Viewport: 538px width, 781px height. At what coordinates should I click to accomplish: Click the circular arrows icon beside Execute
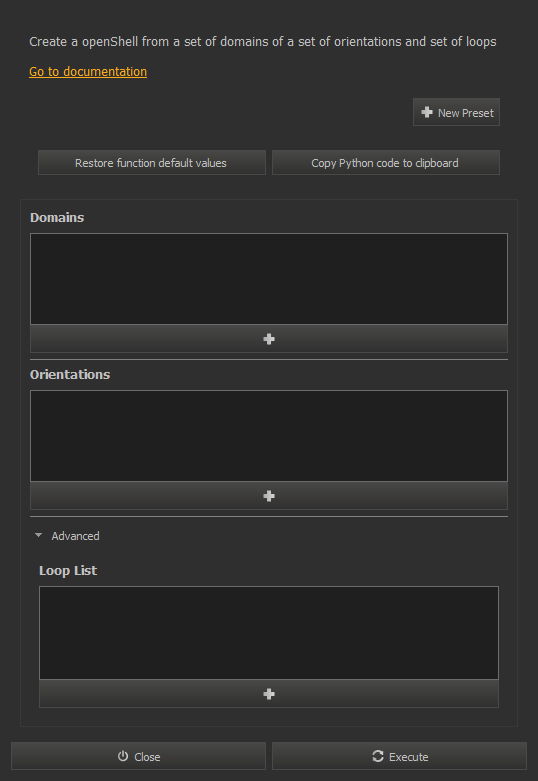click(378, 756)
